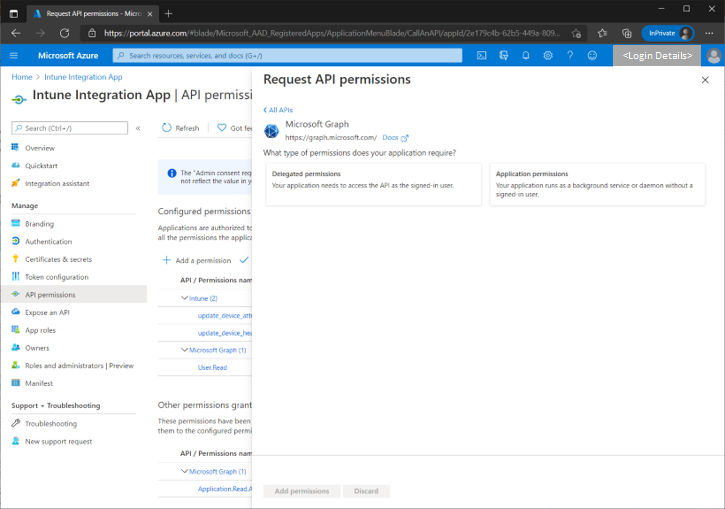
Task: Click the <Login Details> account label
Action: (x=657, y=56)
